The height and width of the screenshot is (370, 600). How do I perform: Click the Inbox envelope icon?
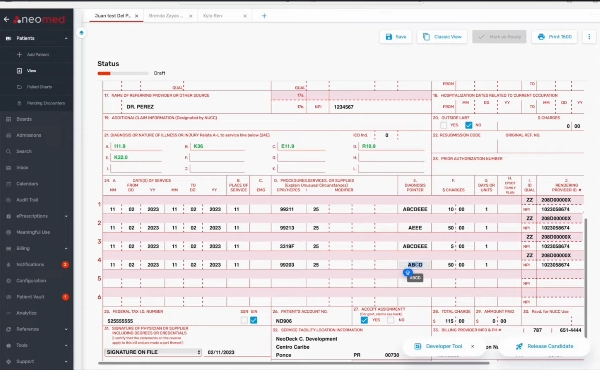point(8,168)
